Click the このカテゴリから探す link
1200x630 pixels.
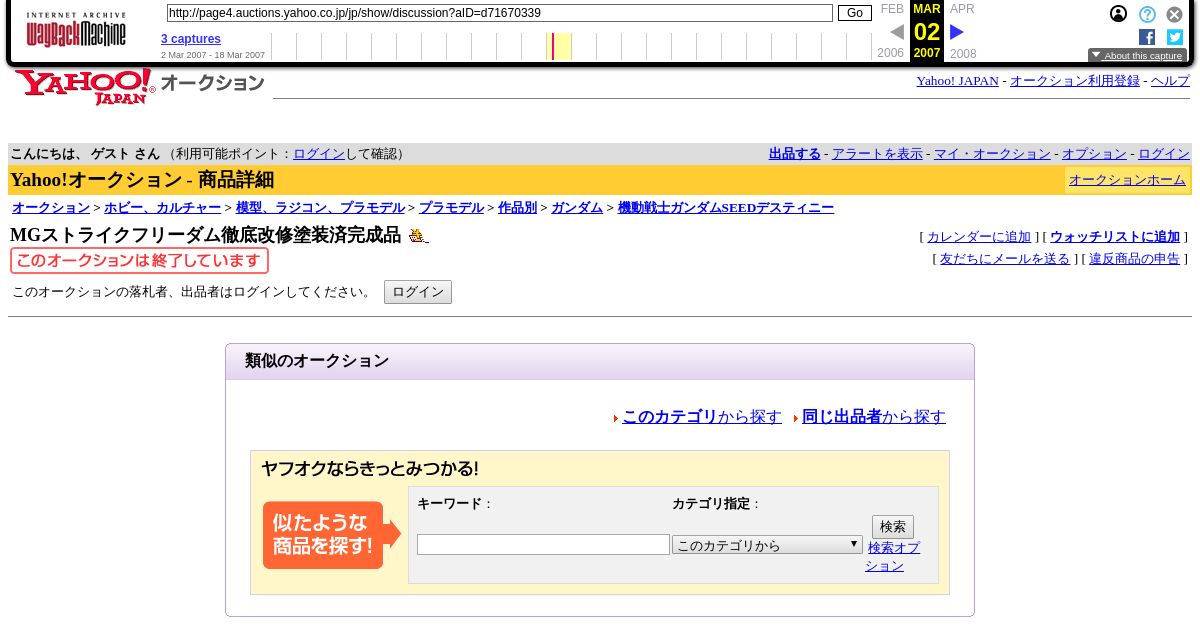click(701, 417)
